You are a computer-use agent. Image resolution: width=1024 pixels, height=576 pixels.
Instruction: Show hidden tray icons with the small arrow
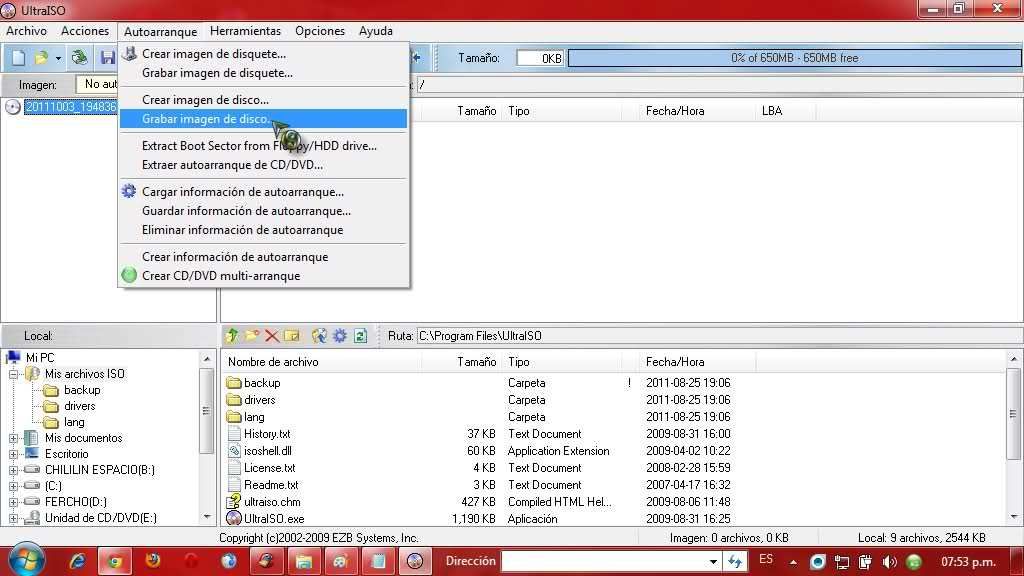tap(793, 562)
